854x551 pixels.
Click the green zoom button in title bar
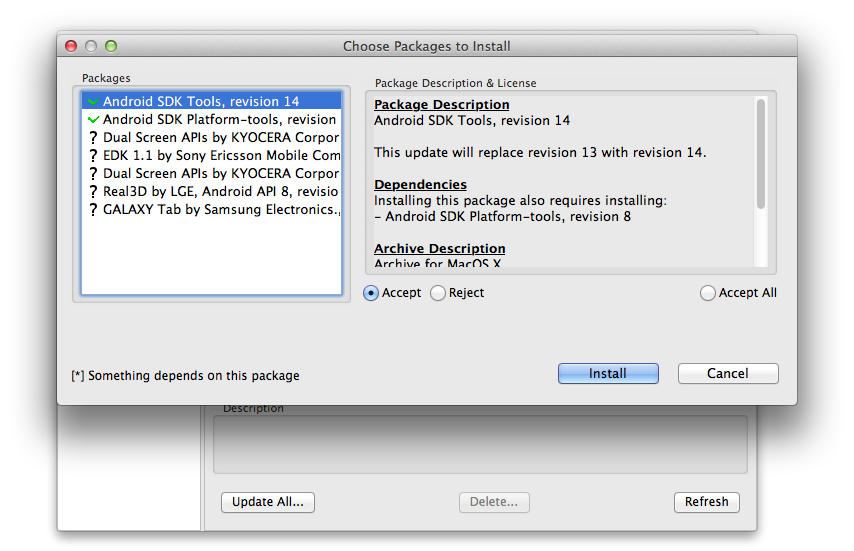(x=111, y=46)
